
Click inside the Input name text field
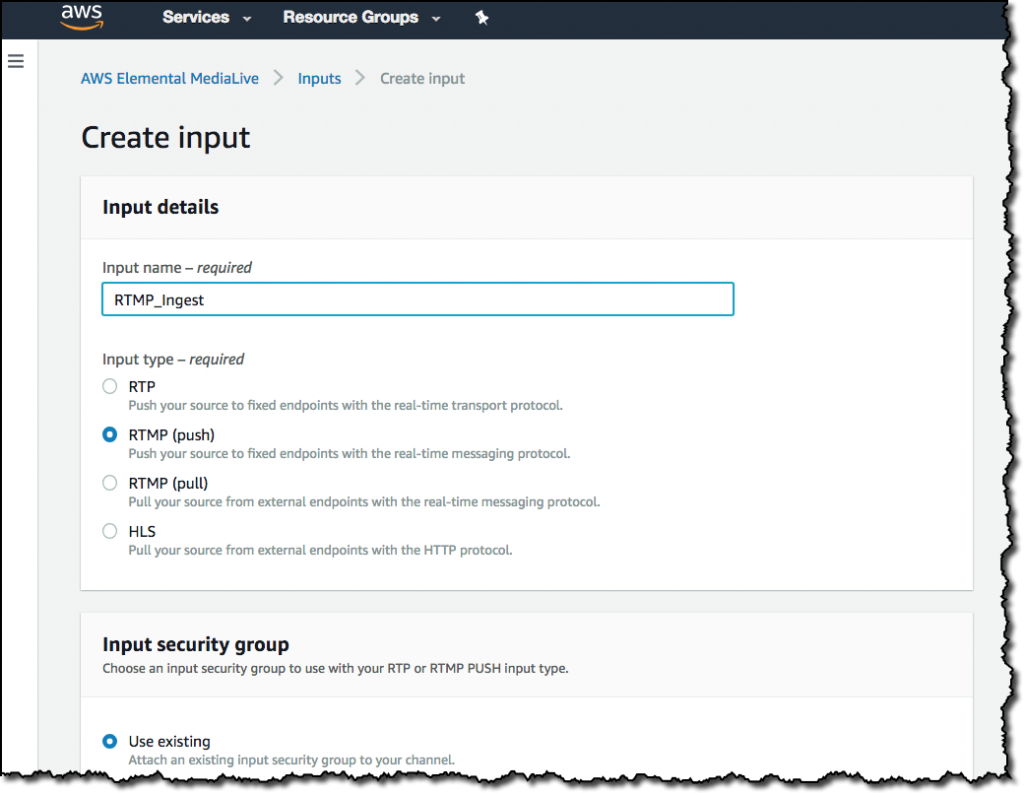(417, 299)
